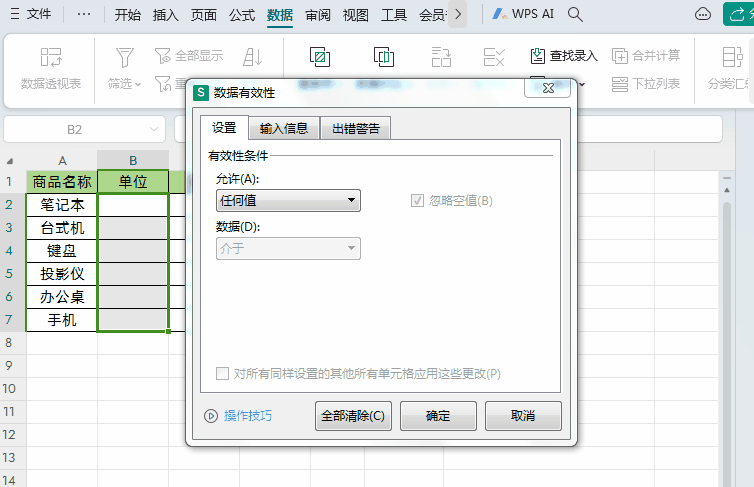Viewport: 754px width, 487px height.
Task: Click the split columns icon
Action: 441,57
